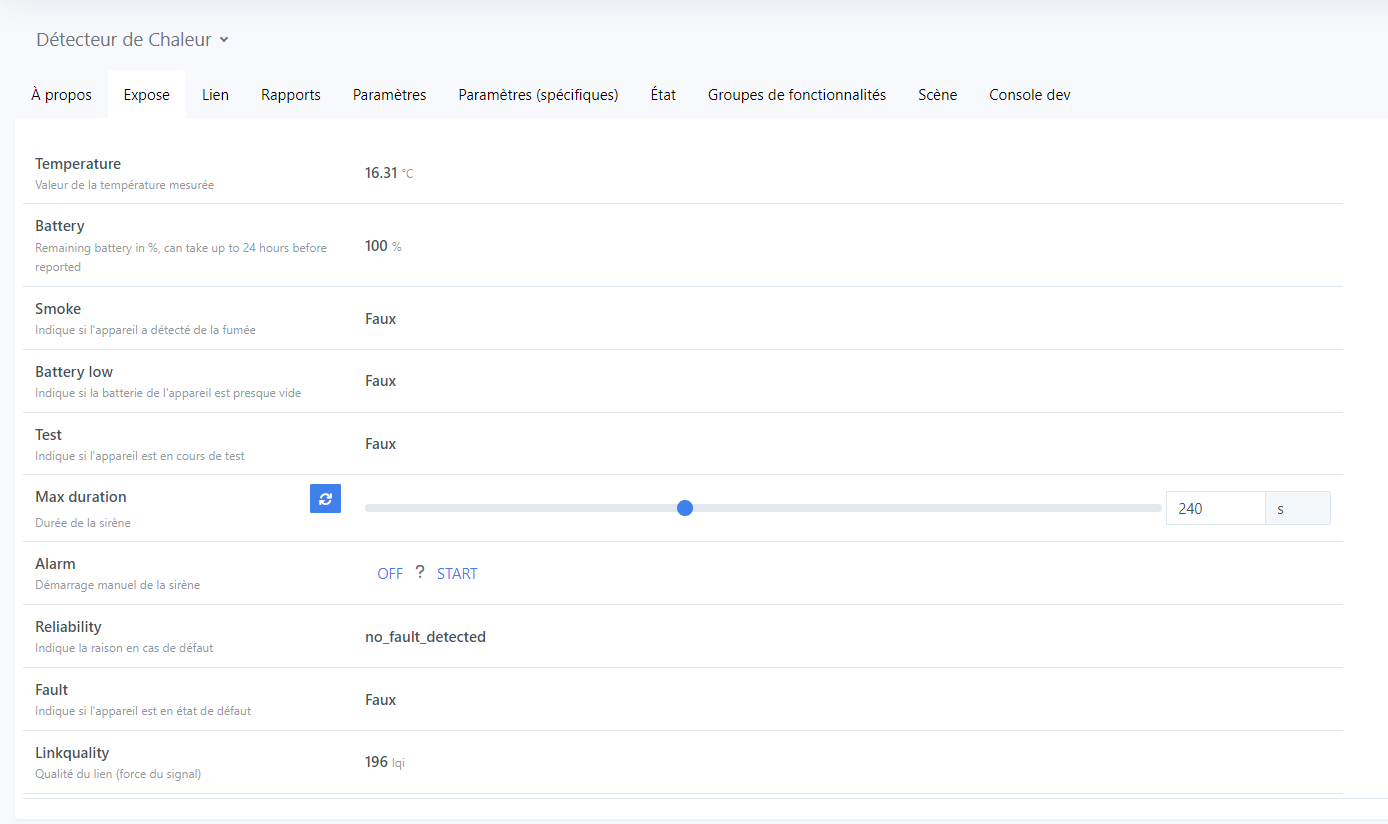Screen dimensions: 1388x824
Task: Click slider track right of the handle
Action: pyautogui.click(x=920, y=508)
